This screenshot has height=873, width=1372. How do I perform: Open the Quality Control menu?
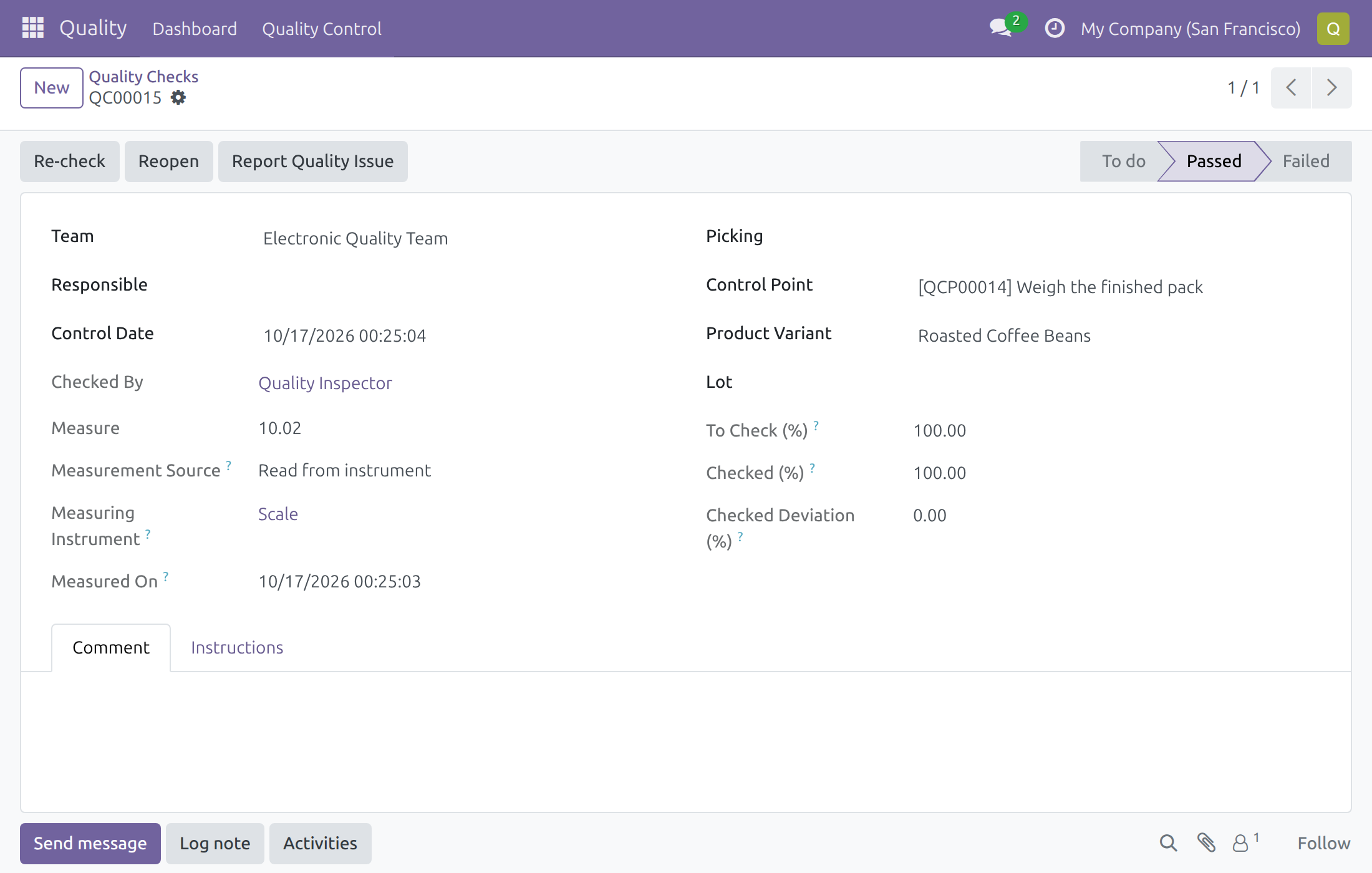coord(322,29)
